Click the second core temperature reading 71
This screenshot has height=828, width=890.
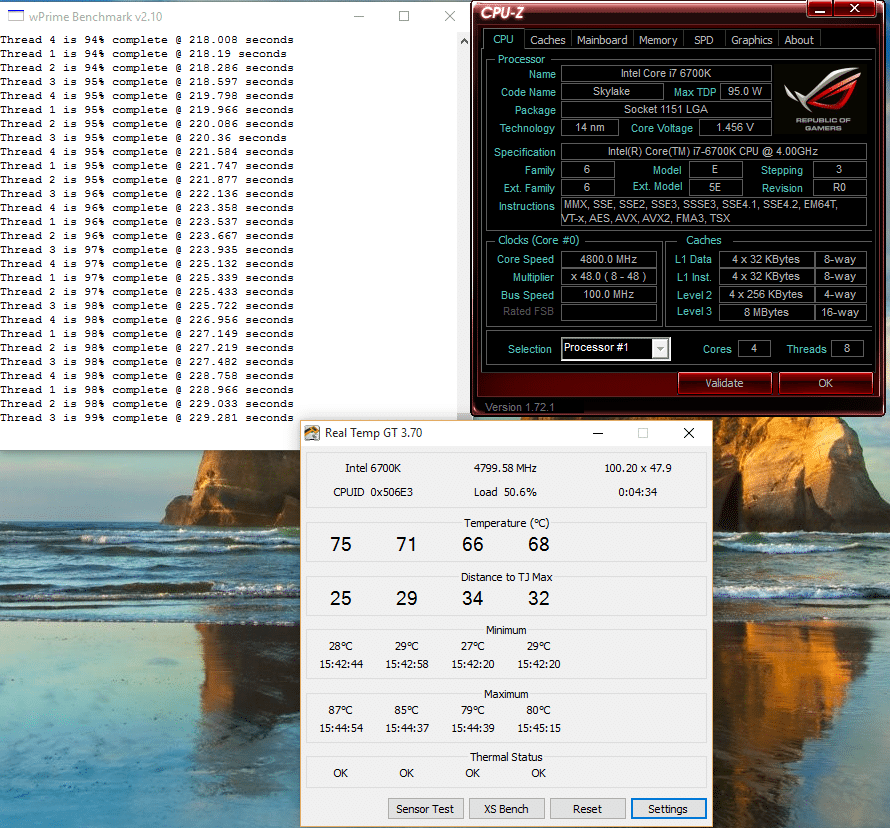tap(406, 544)
